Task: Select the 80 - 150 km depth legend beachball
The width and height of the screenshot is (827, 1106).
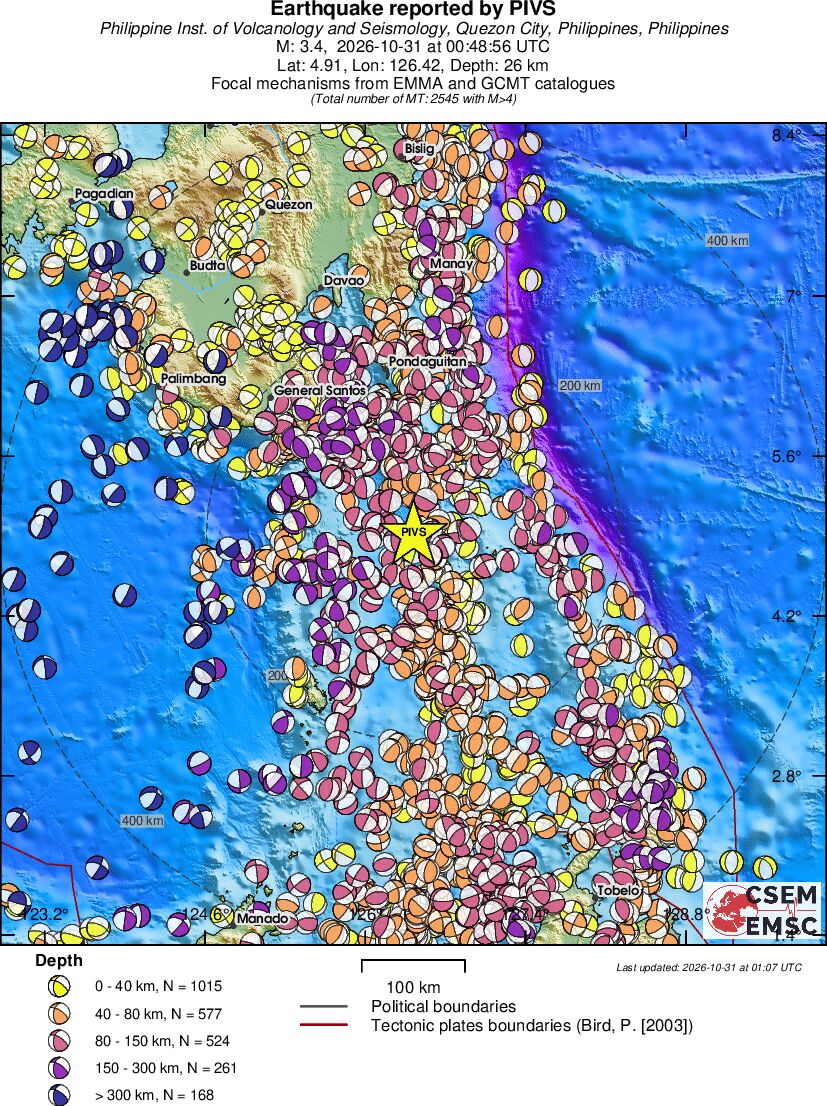Action: coord(59,1040)
